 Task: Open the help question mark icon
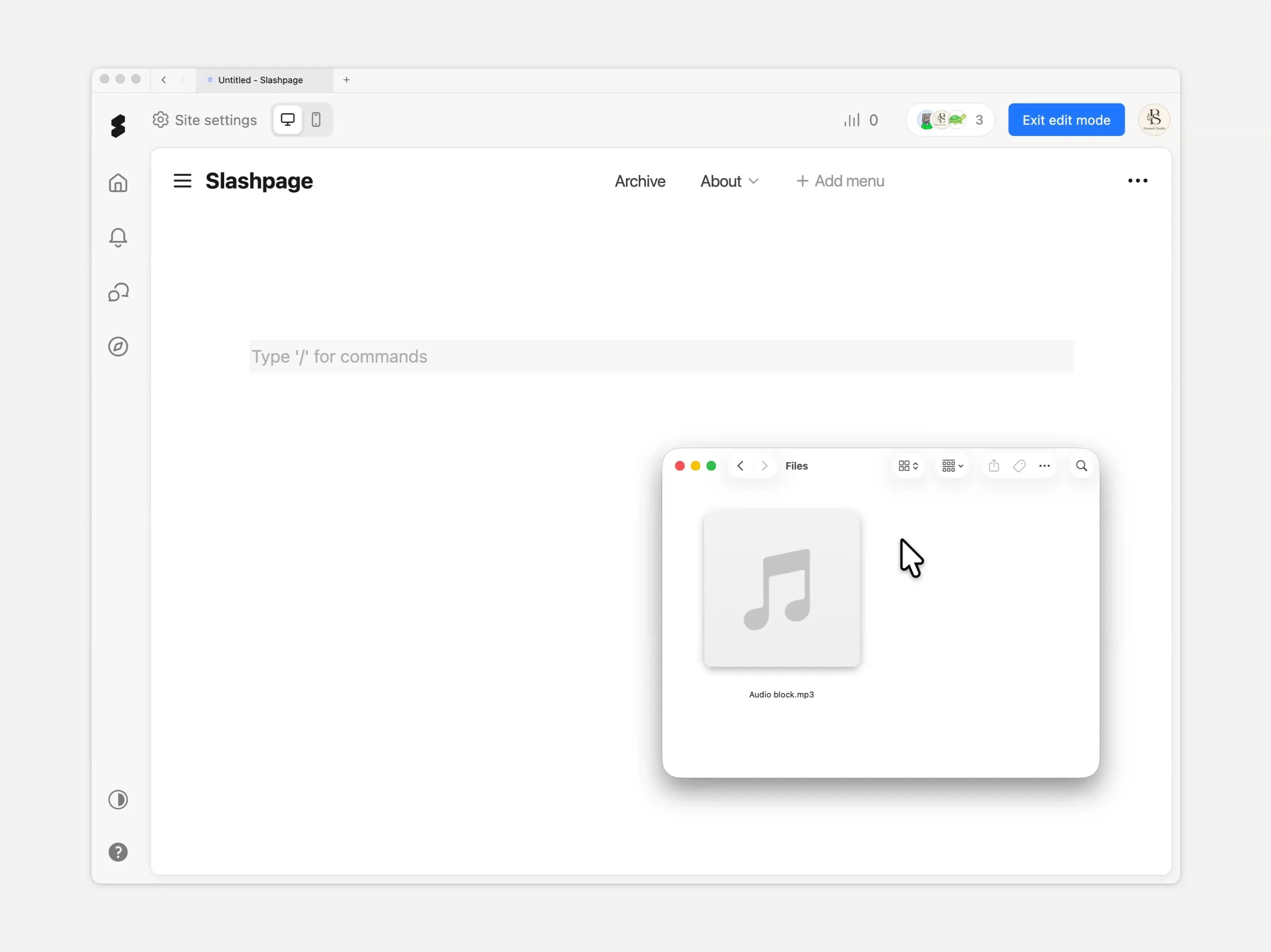pos(118,852)
